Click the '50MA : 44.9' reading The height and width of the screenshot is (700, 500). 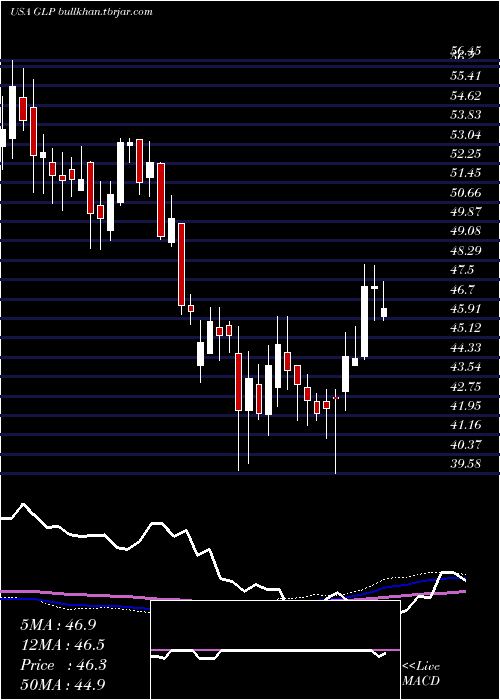pos(62,684)
